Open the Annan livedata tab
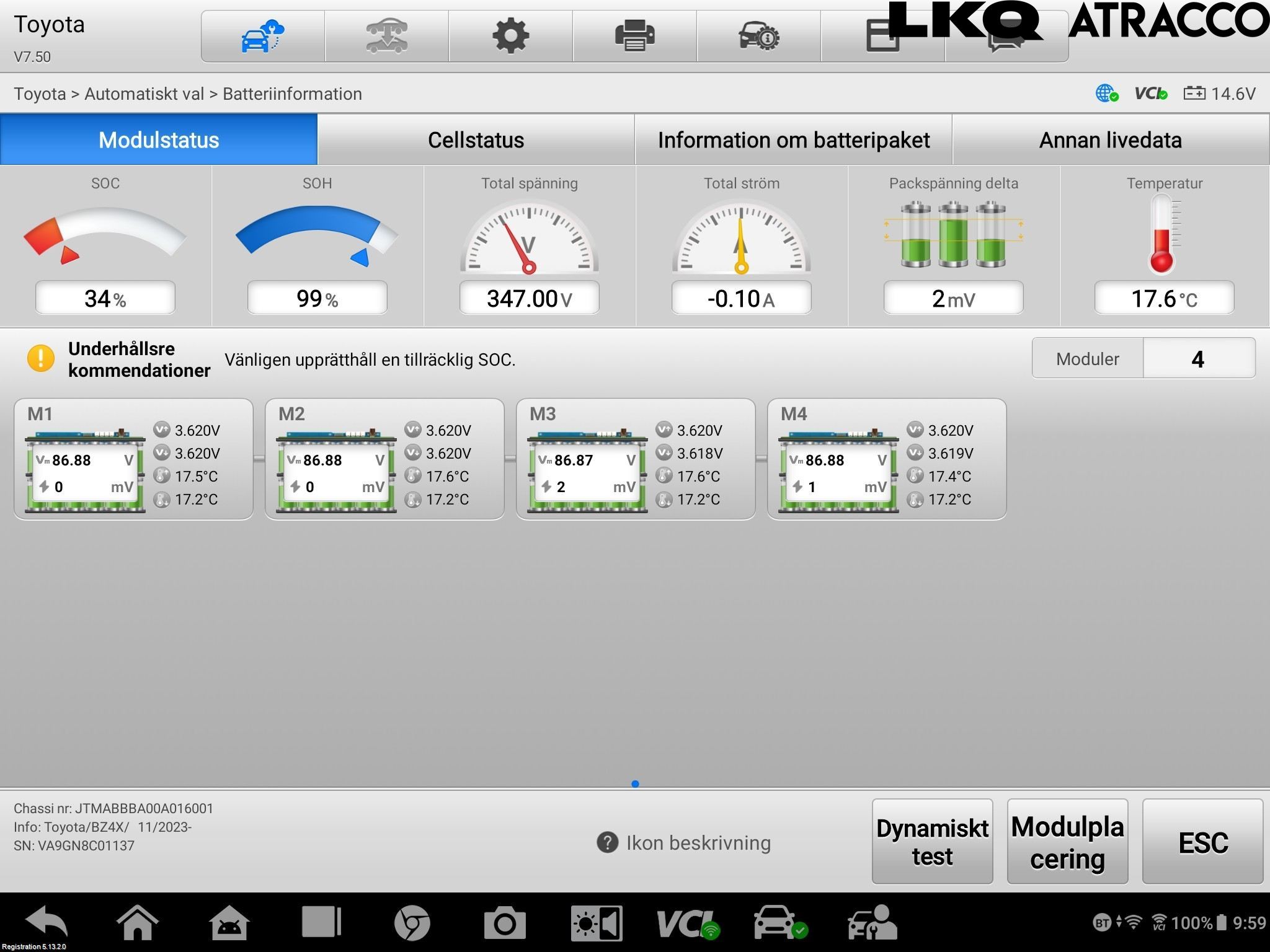Screen dimensions: 1270x952 point(1111,139)
